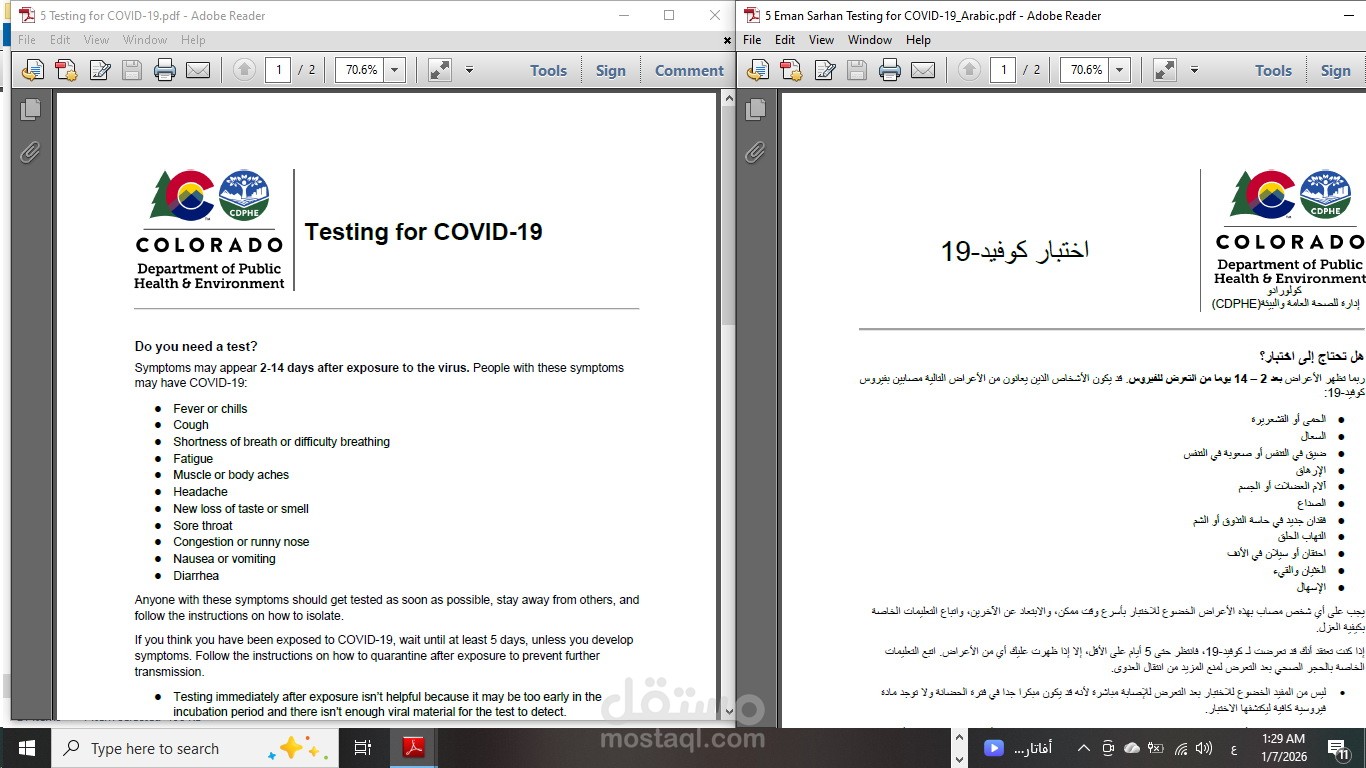
Task: Open the Sign pane in the left window
Action: pyautogui.click(x=610, y=70)
